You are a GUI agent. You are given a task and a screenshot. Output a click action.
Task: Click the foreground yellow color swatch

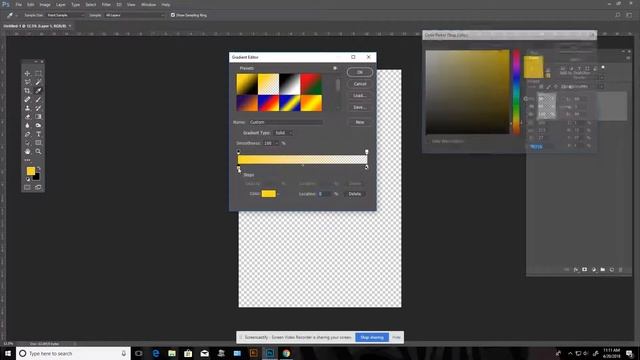pyautogui.click(x=31, y=171)
